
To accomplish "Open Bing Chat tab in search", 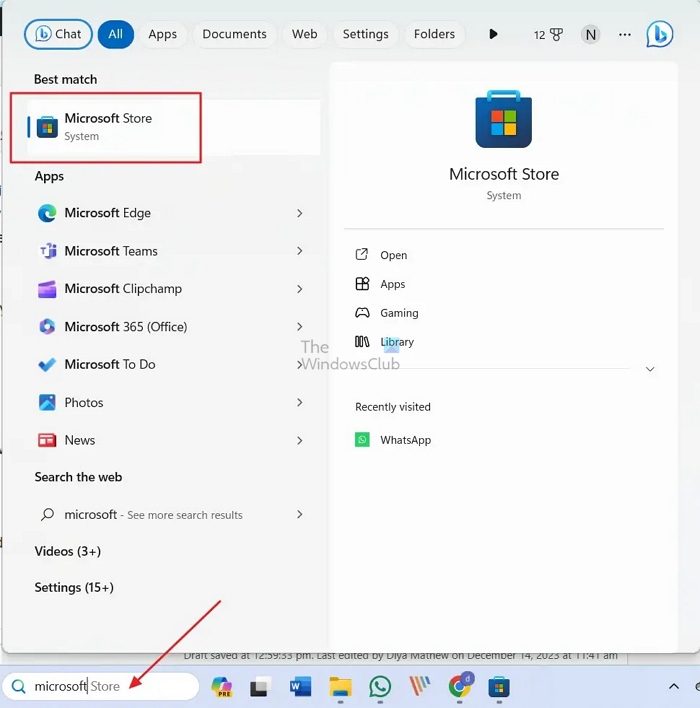I will click(x=58, y=34).
